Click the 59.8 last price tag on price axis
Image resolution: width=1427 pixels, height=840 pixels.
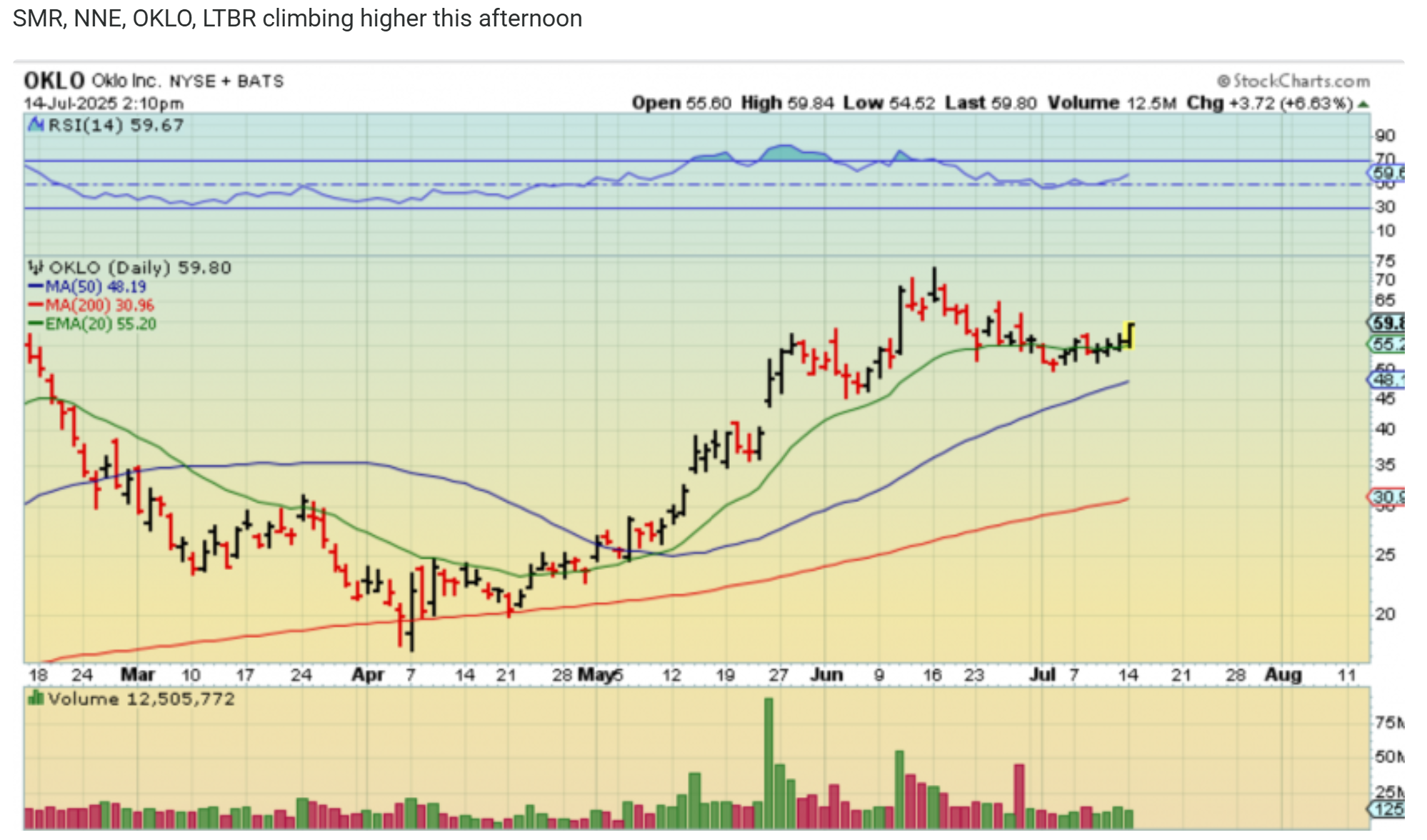point(1388,323)
